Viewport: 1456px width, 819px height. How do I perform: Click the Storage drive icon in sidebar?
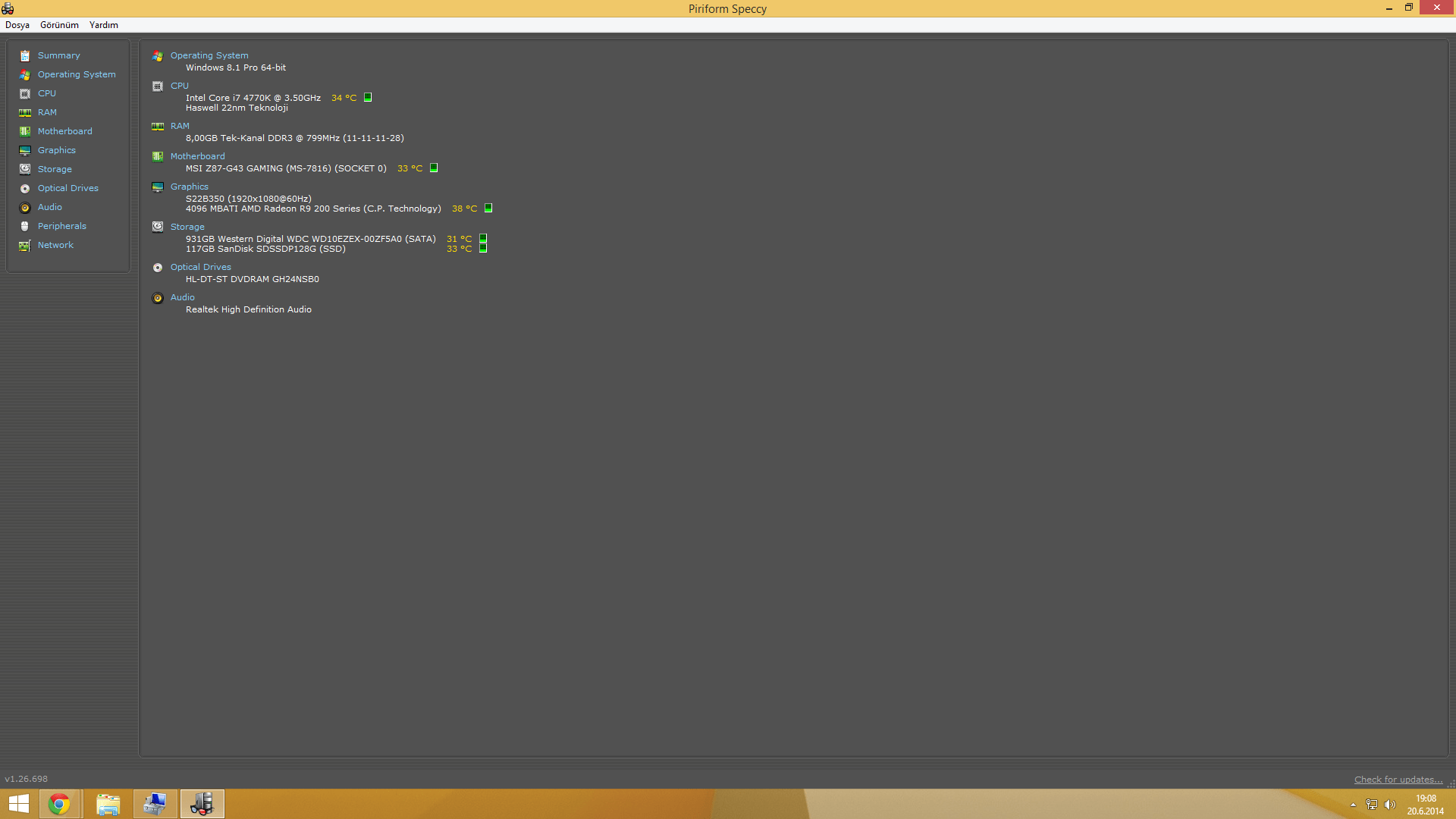(x=25, y=170)
